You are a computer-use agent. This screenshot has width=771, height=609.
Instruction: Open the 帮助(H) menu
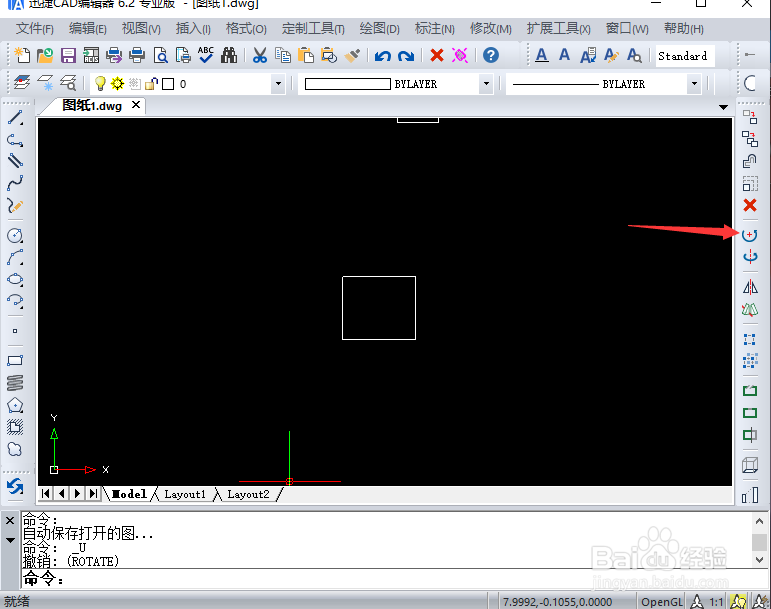[683, 29]
